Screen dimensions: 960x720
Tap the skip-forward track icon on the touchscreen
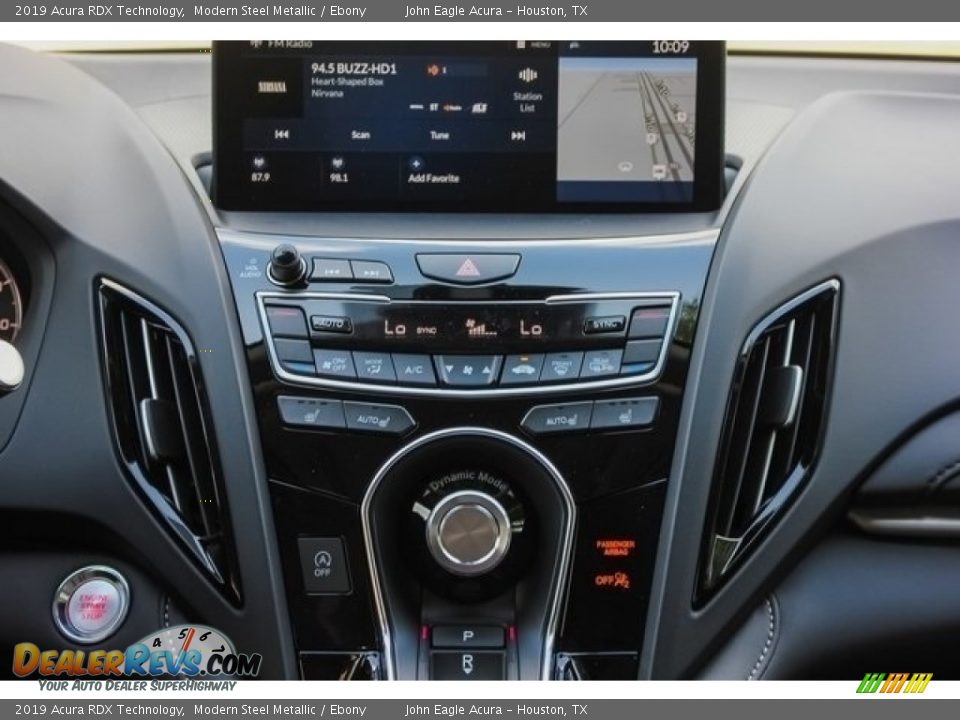[x=517, y=135]
